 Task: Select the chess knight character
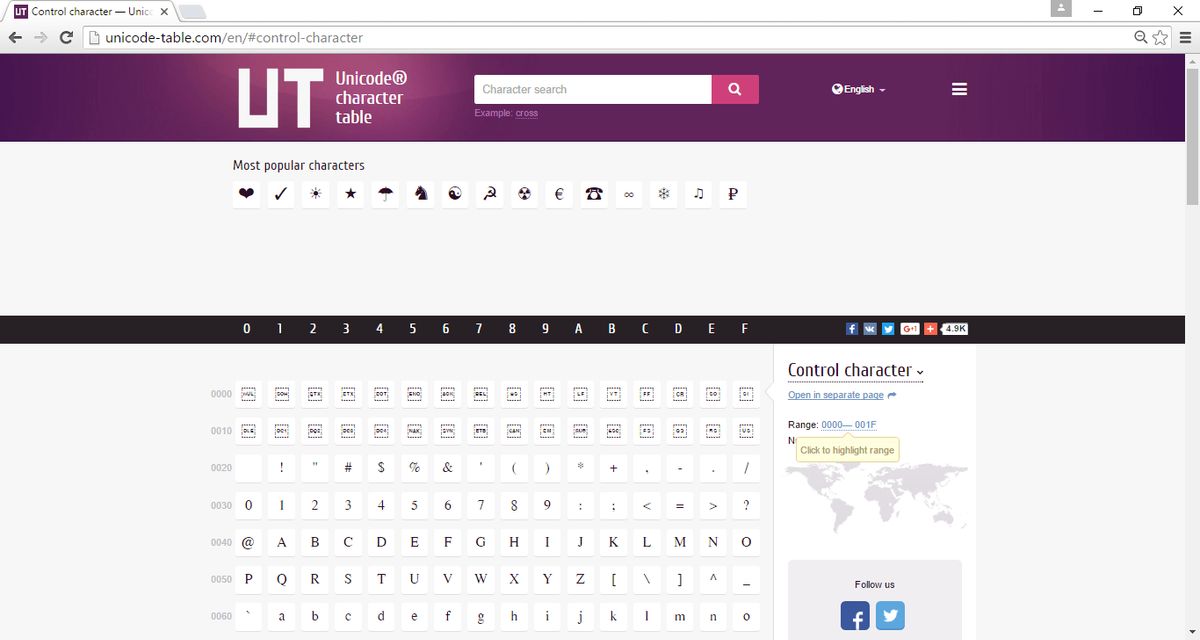click(x=420, y=194)
